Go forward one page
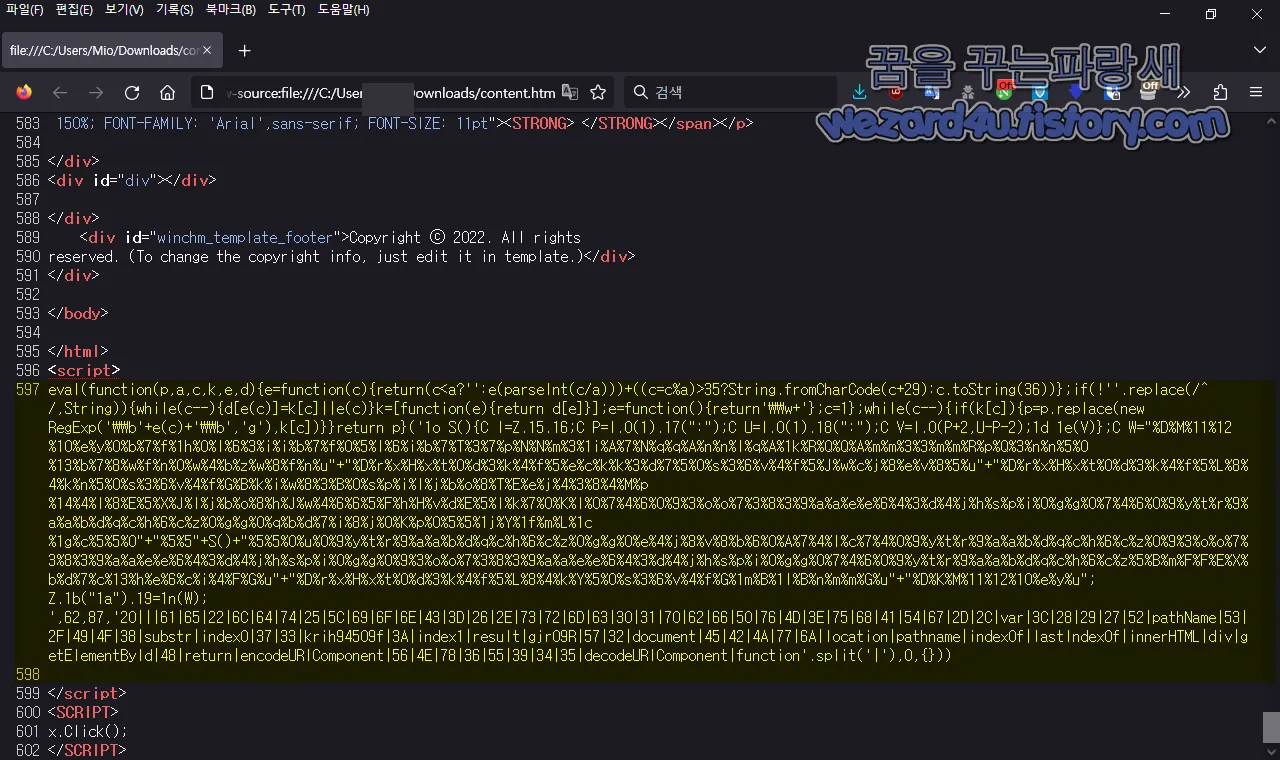Screen dimensions: 1280x760 [x=96, y=92]
